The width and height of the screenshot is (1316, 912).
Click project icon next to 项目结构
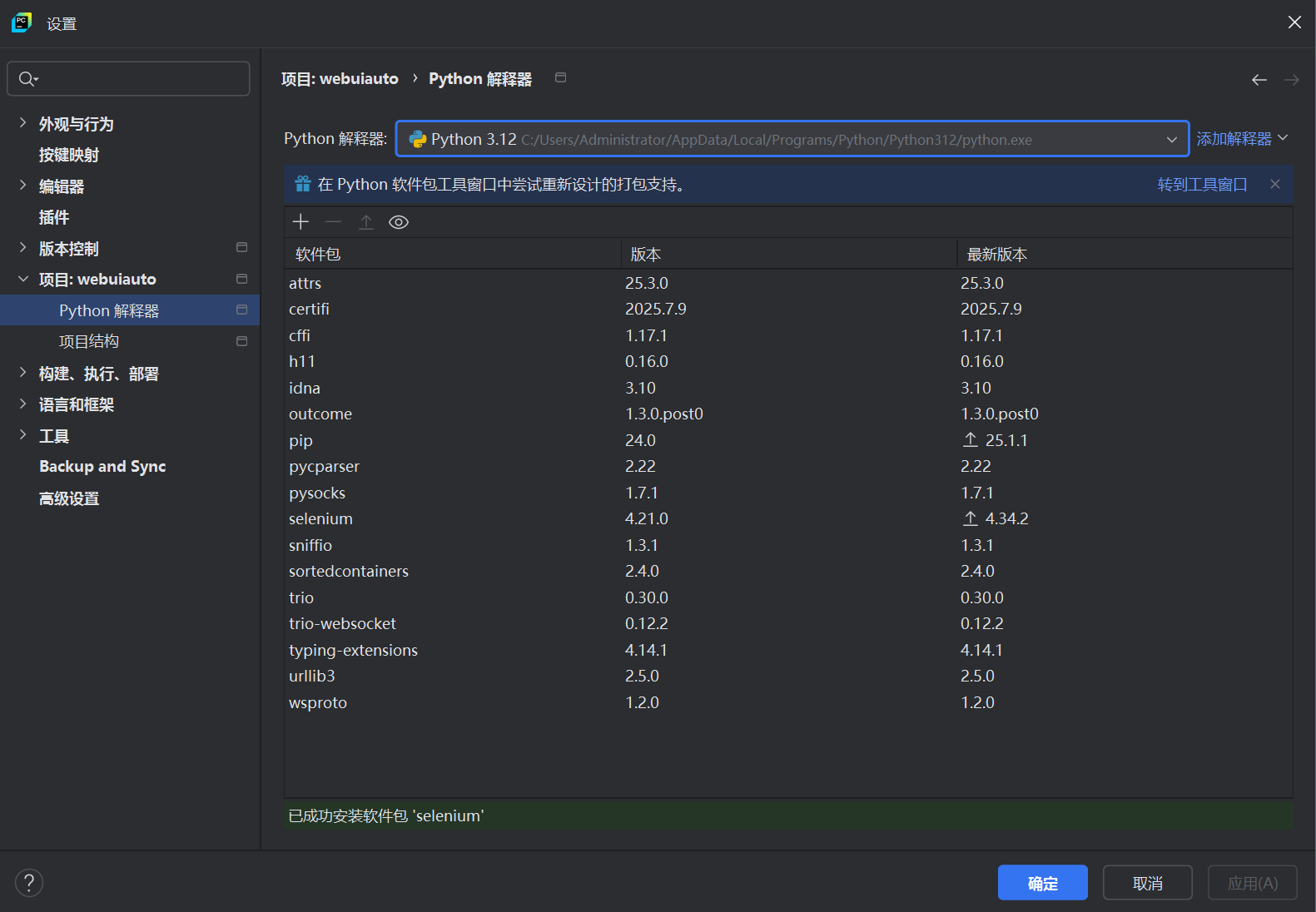[x=241, y=341]
